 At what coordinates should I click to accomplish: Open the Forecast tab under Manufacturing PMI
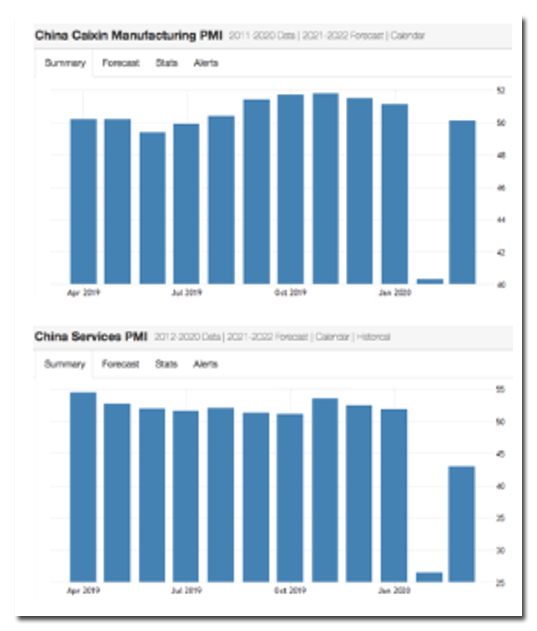pyautogui.click(x=121, y=63)
